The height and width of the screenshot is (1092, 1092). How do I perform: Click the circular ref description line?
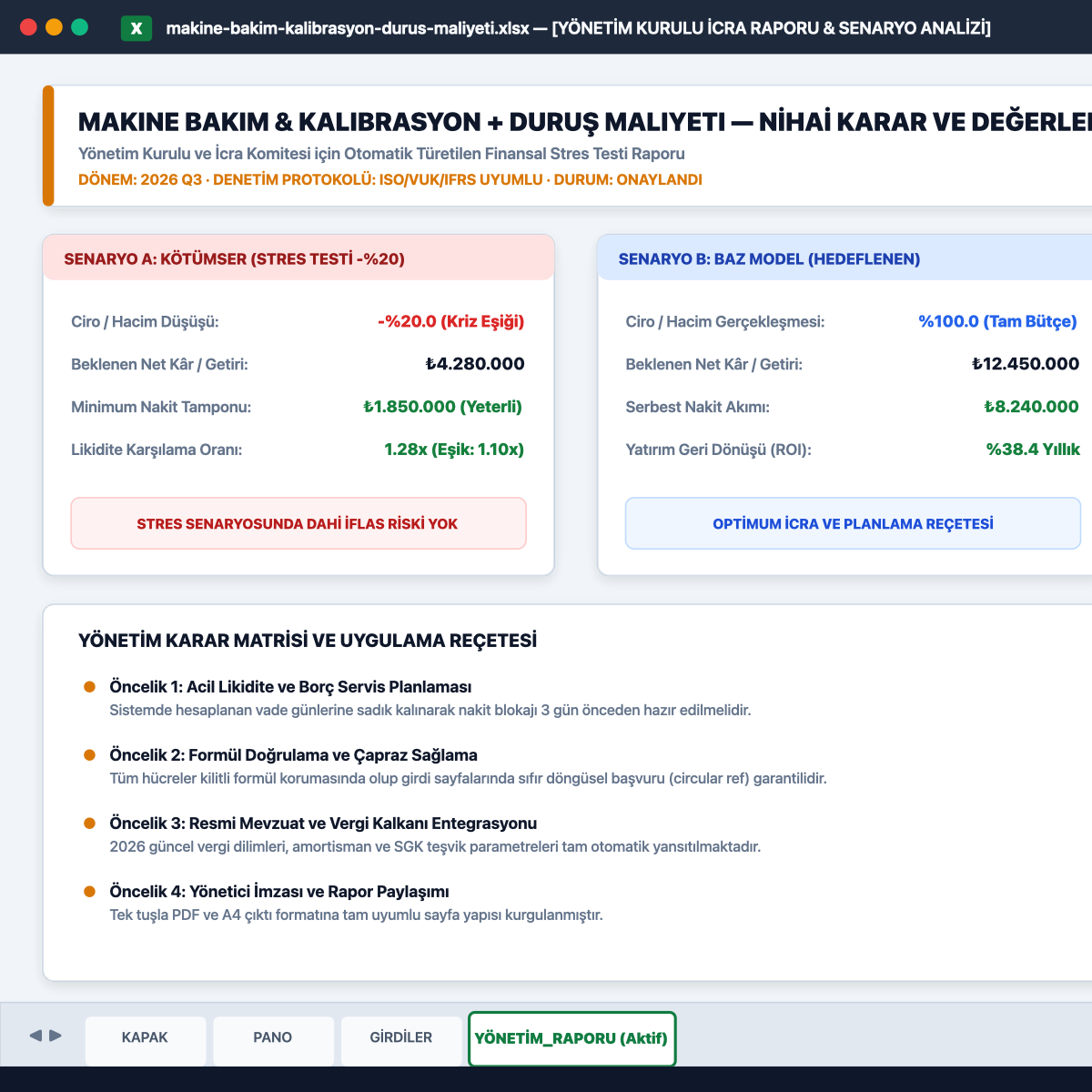point(468,778)
